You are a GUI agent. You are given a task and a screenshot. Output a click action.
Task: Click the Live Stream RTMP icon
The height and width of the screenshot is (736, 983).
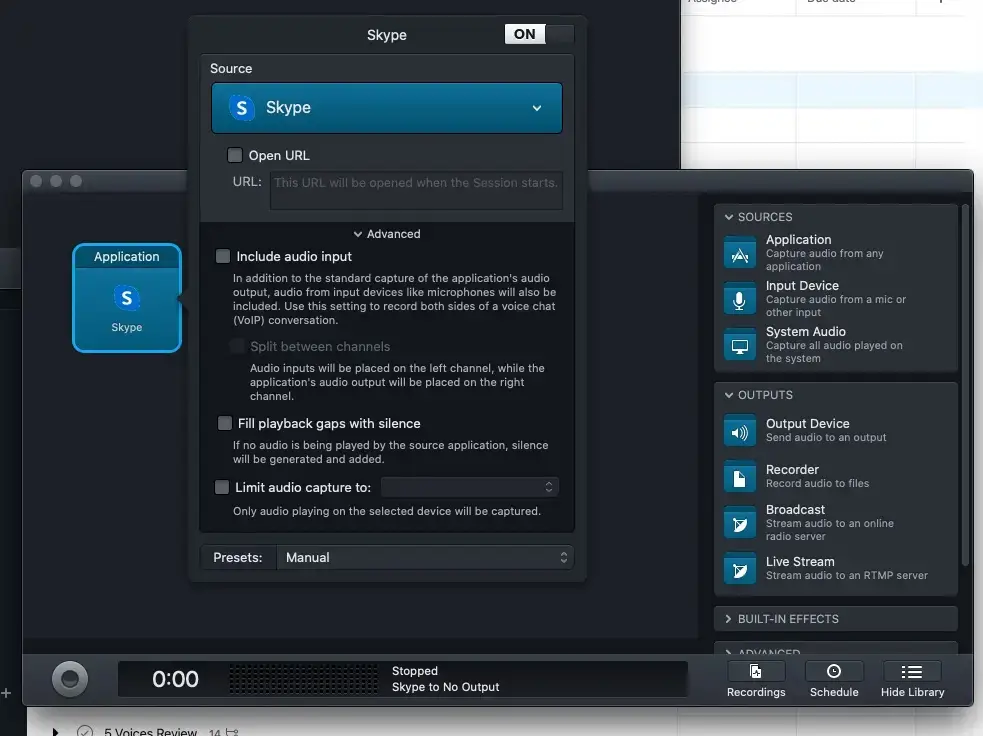[740, 569]
